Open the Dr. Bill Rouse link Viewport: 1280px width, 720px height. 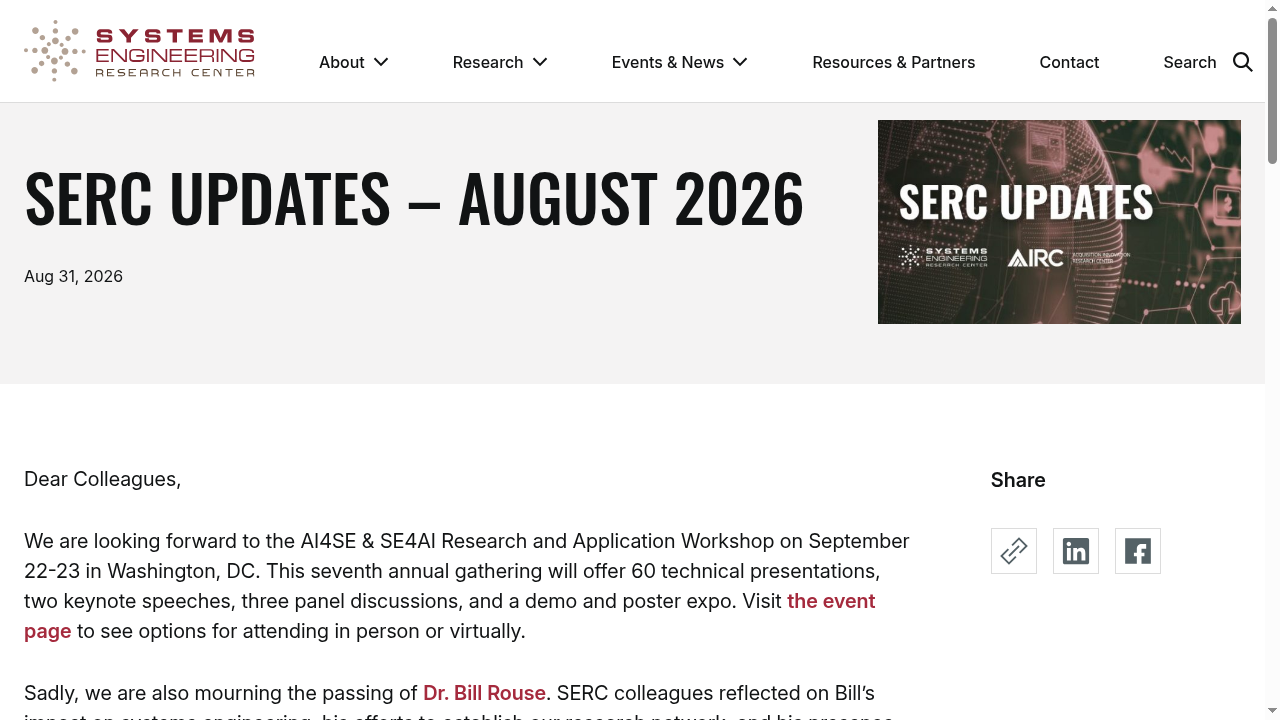(484, 693)
